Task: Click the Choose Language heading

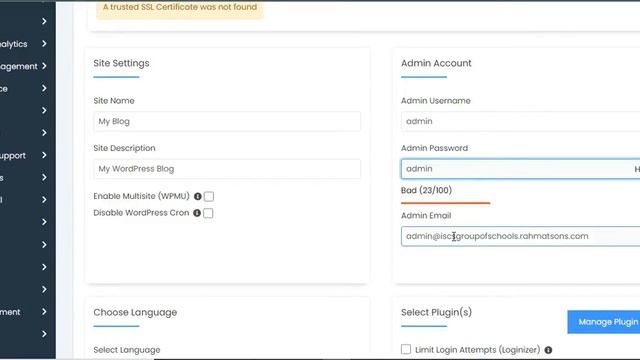Action: click(x=135, y=313)
